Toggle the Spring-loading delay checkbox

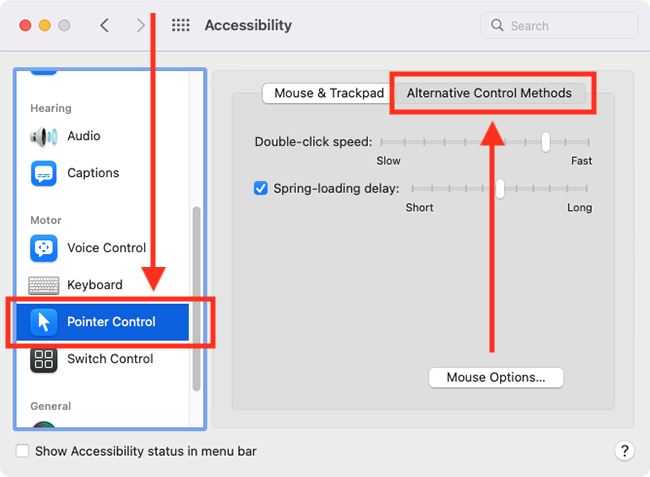[260, 188]
